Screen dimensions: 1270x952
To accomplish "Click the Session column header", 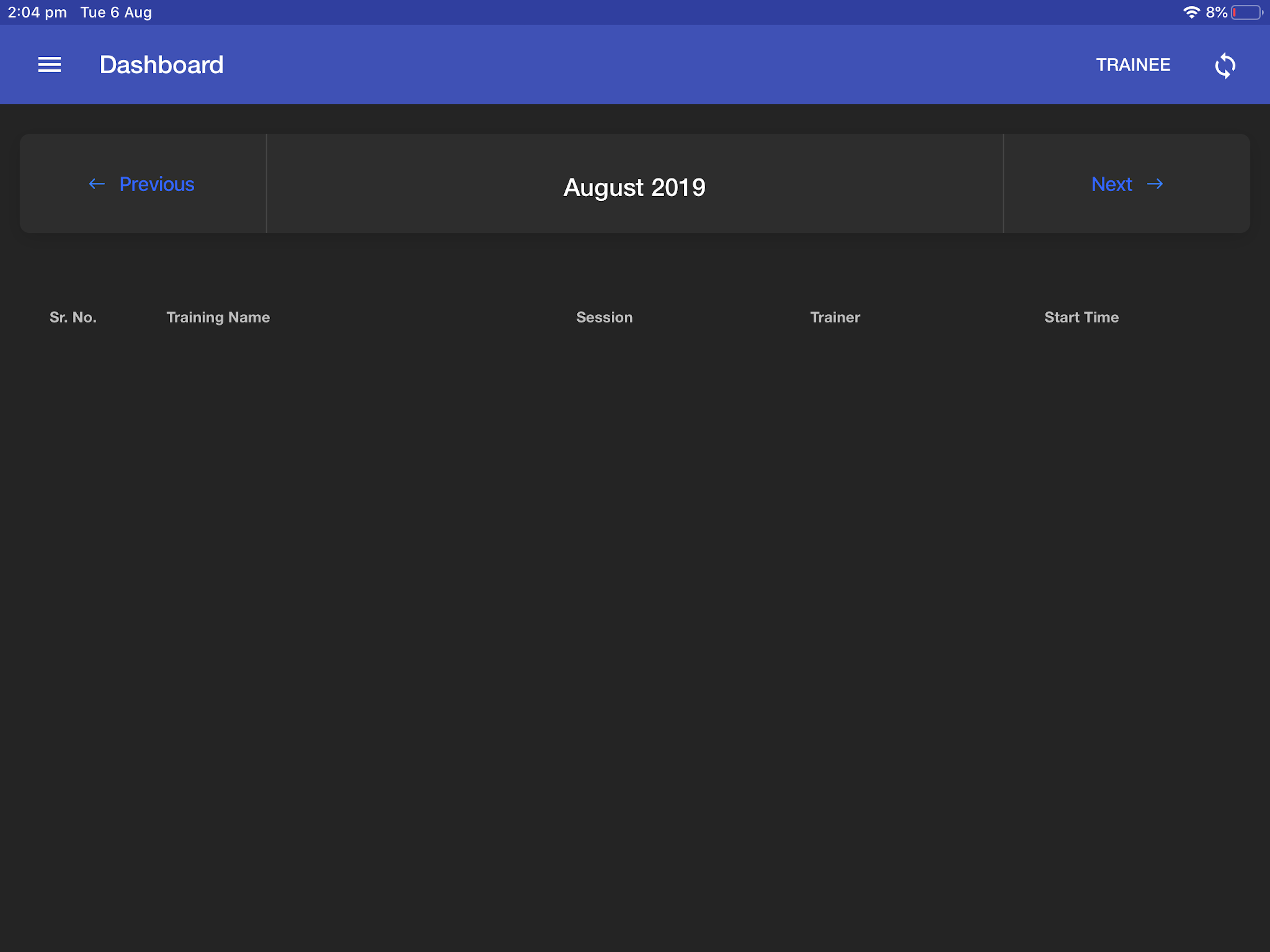I will [x=604, y=317].
